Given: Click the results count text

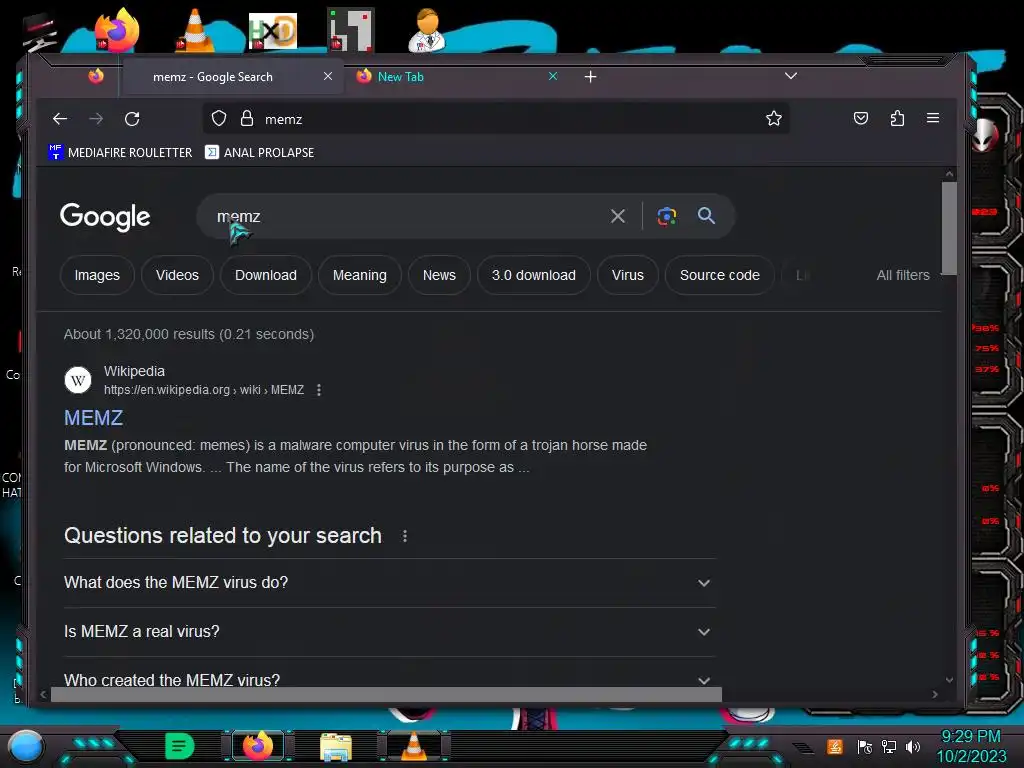Looking at the screenshot, I should [189, 334].
